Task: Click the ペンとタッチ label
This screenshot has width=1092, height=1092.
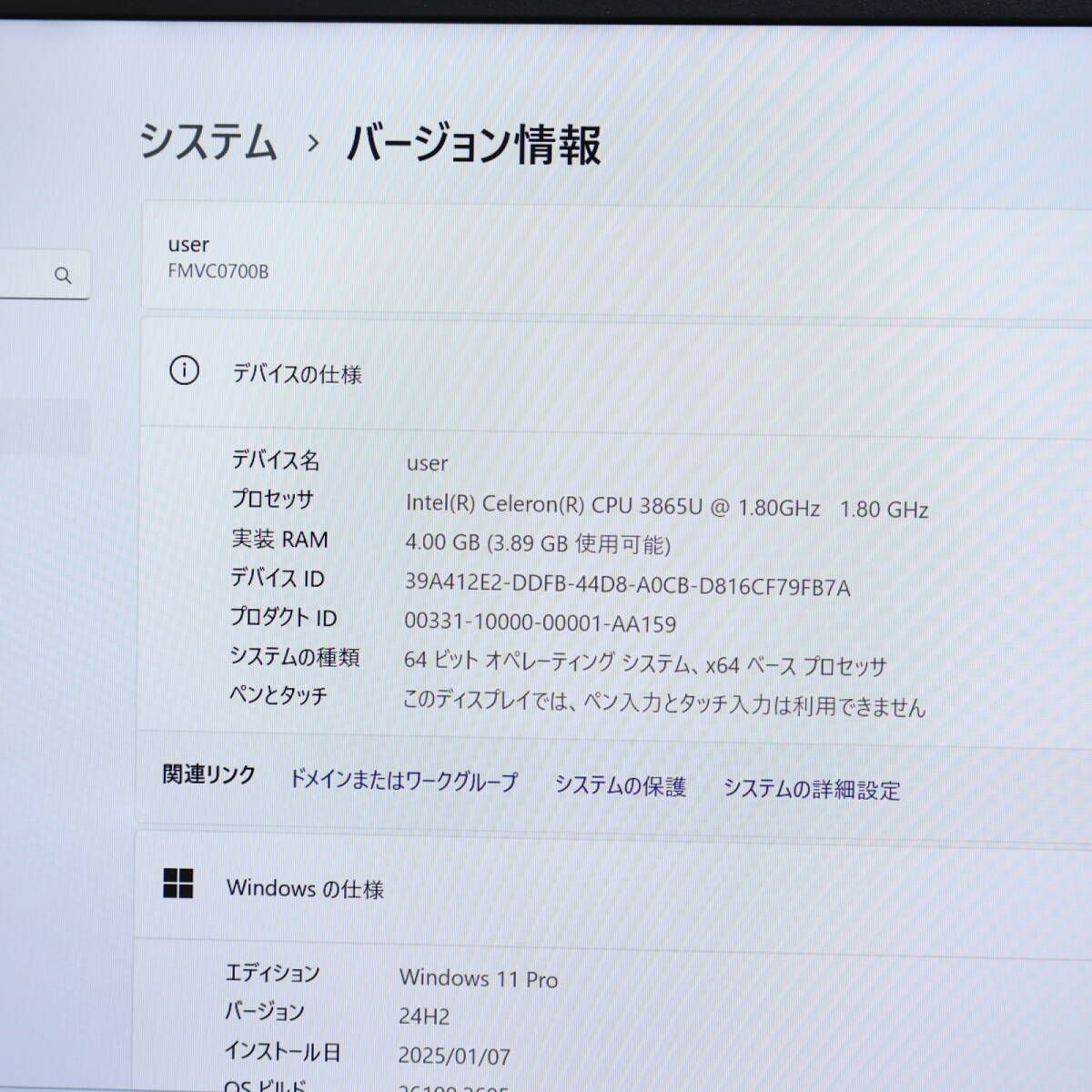Action: point(278,695)
